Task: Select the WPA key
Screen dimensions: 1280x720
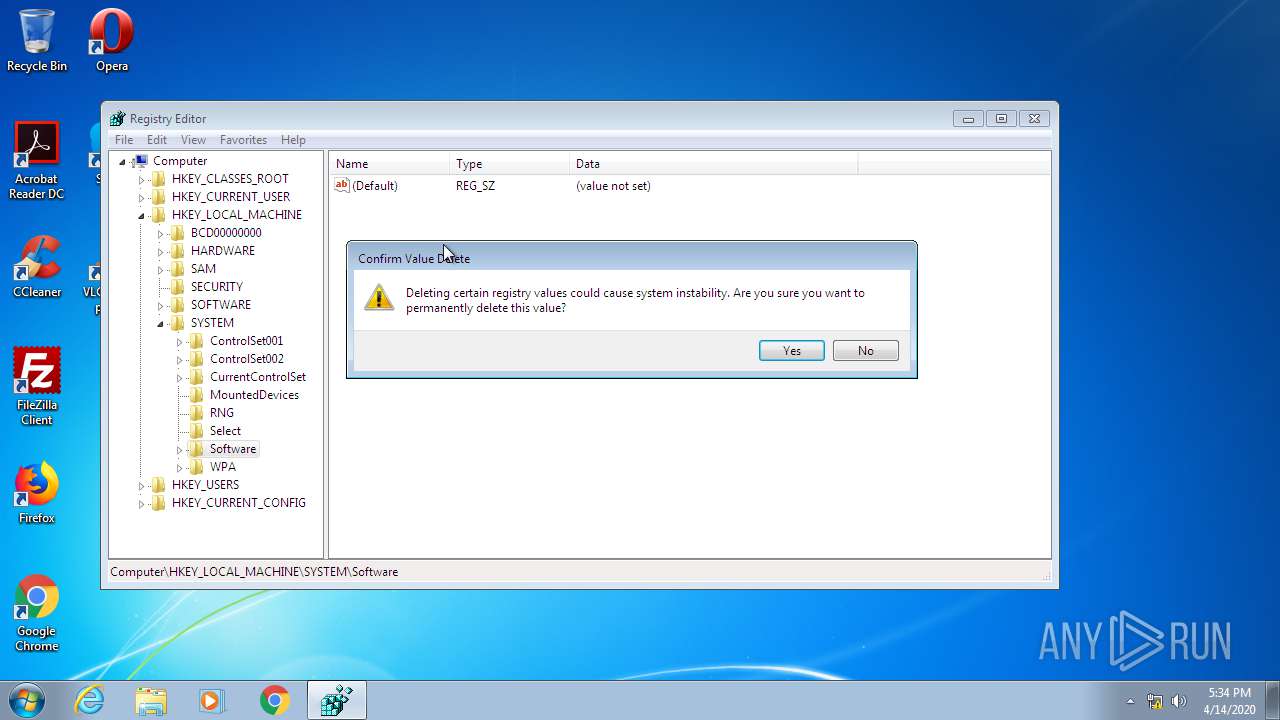Action: coord(223,467)
